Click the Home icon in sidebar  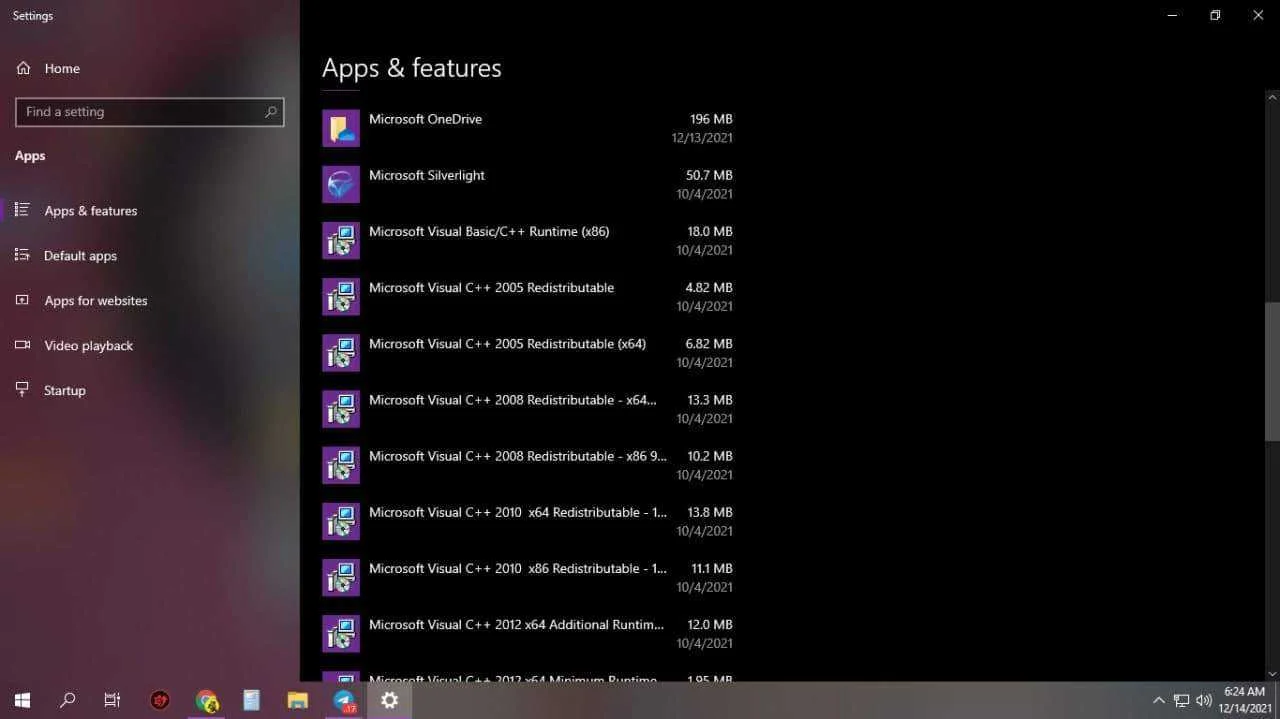[x=23, y=68]
